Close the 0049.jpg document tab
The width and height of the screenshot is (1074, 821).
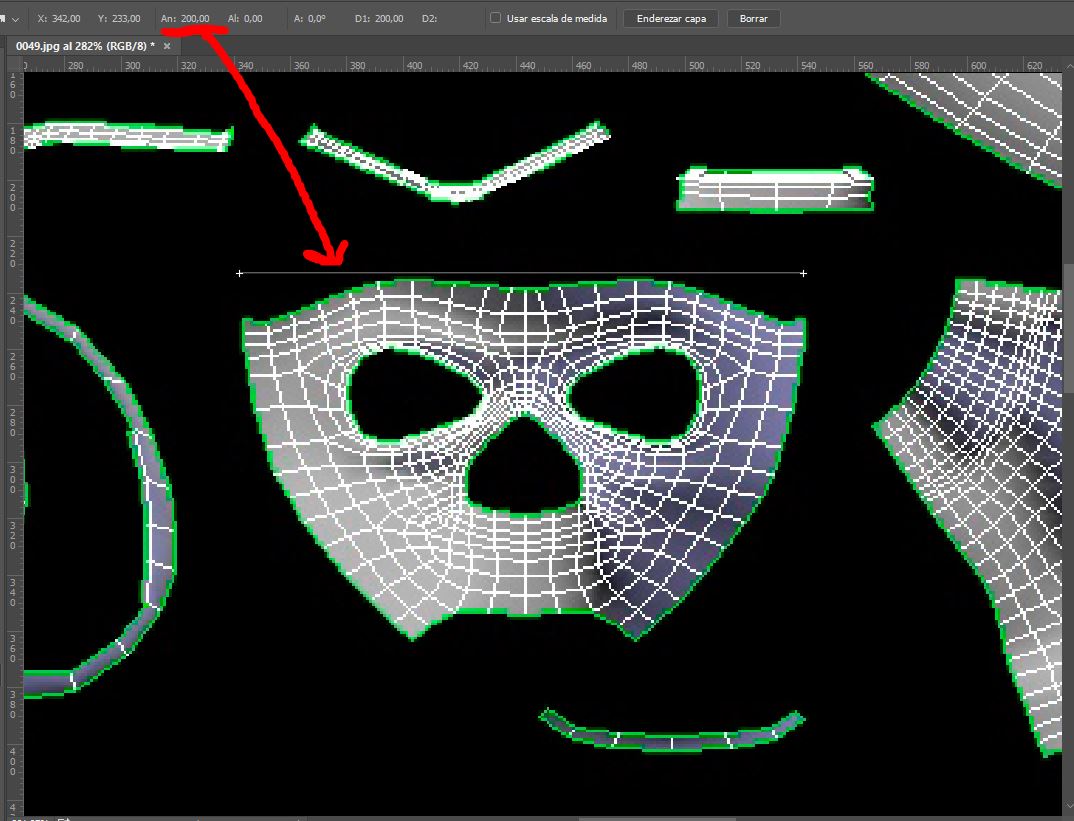coord(167,46)
